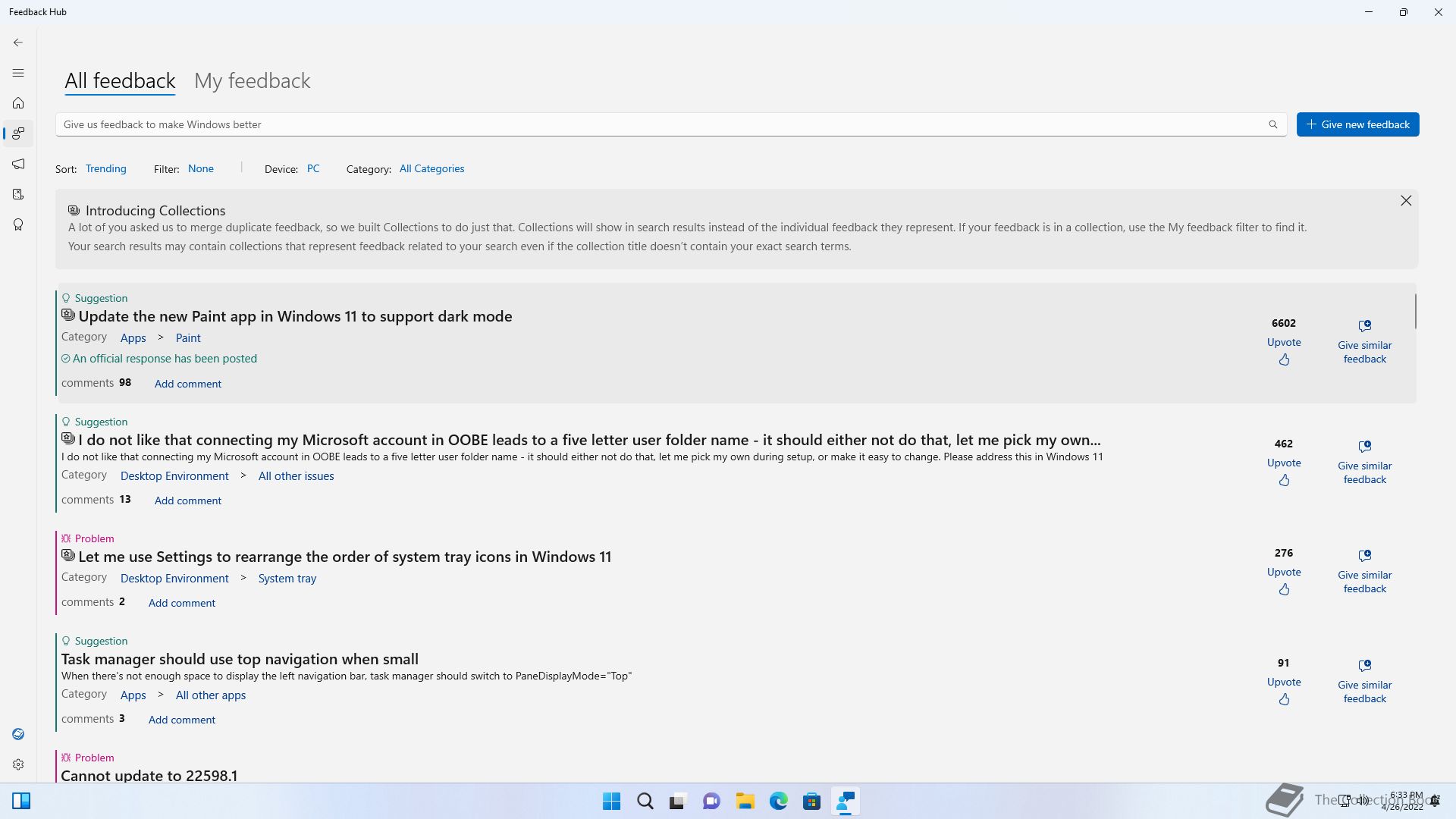Screen dimensions: 1456x819
Task: Open Feedback Hub settings gear
Action: click(18, 764)
